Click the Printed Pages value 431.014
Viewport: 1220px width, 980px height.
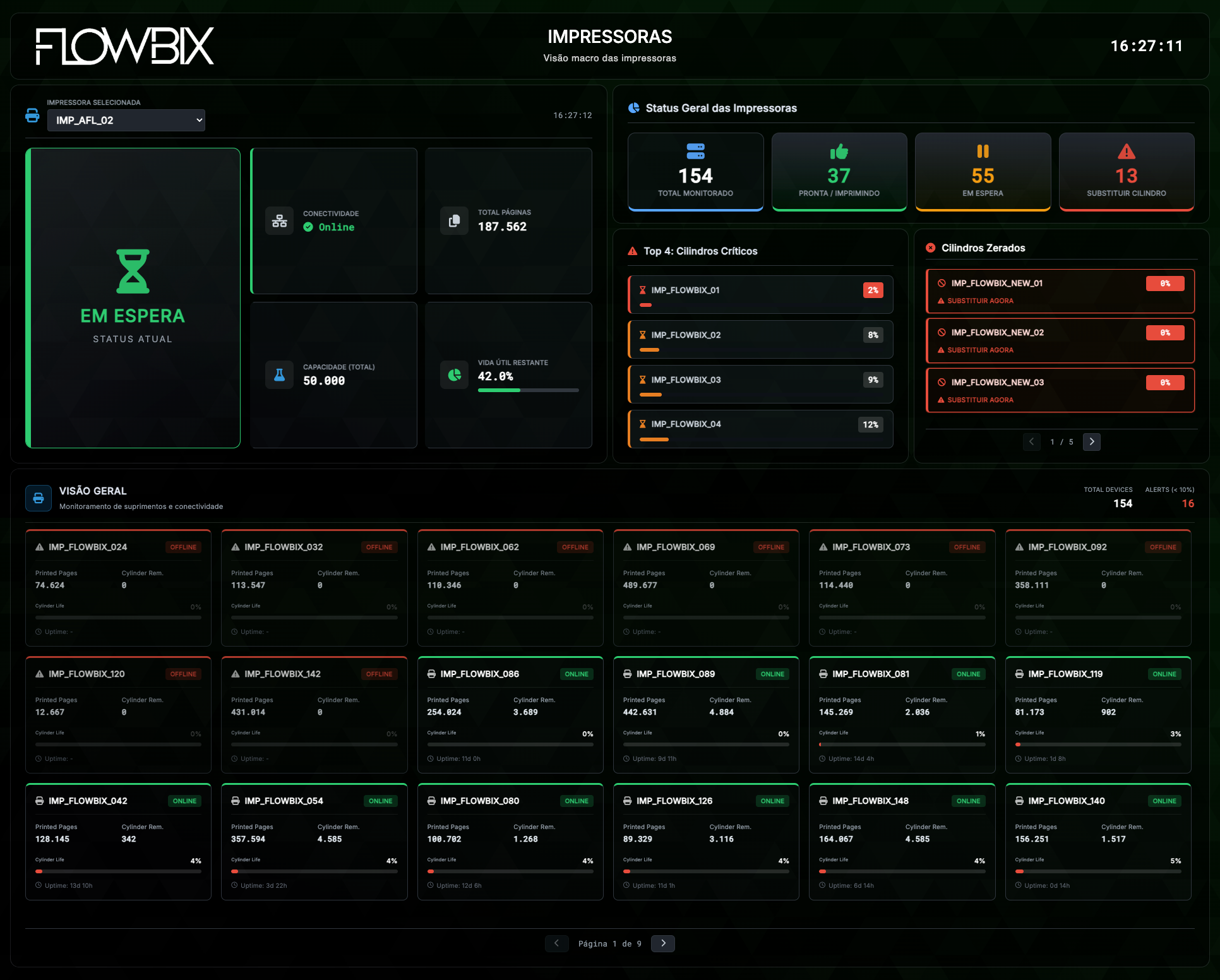(x=248, y=713)
